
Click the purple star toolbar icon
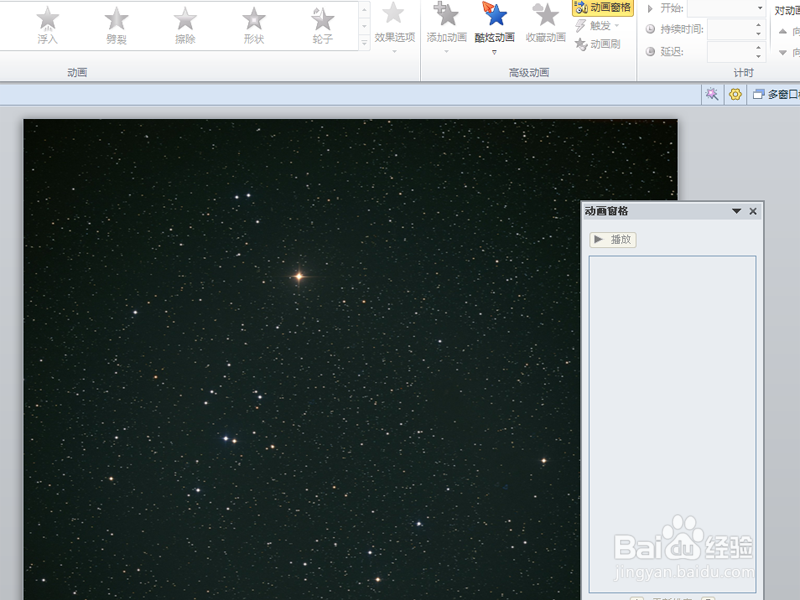point(711,94)
